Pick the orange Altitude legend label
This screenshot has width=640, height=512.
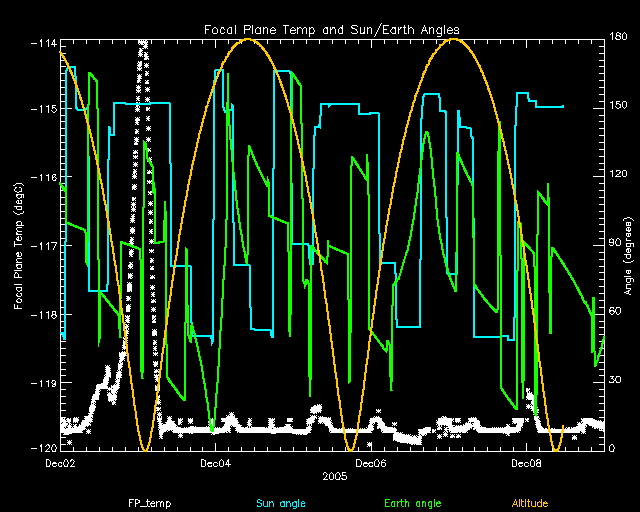pyautogui.click(x=529, y=503)
